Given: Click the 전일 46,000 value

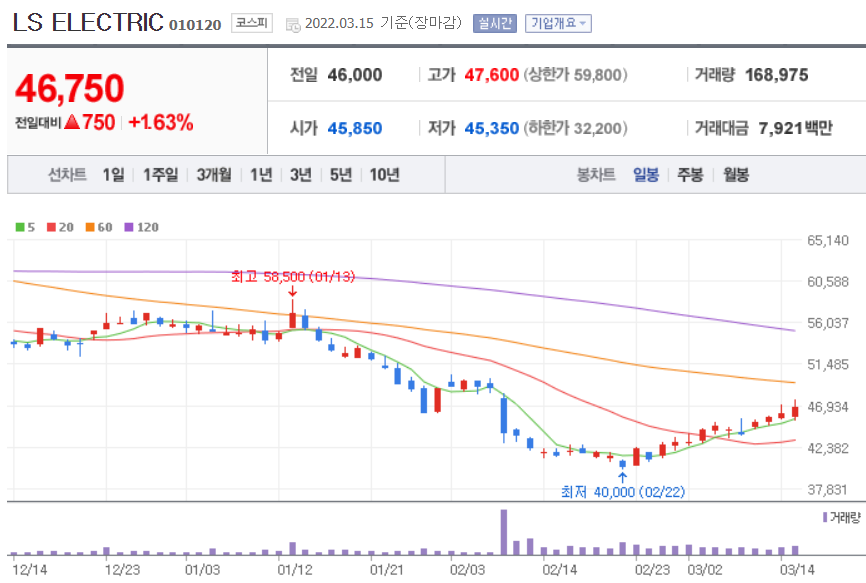Looking at the screenshot, I should [355, 75].
